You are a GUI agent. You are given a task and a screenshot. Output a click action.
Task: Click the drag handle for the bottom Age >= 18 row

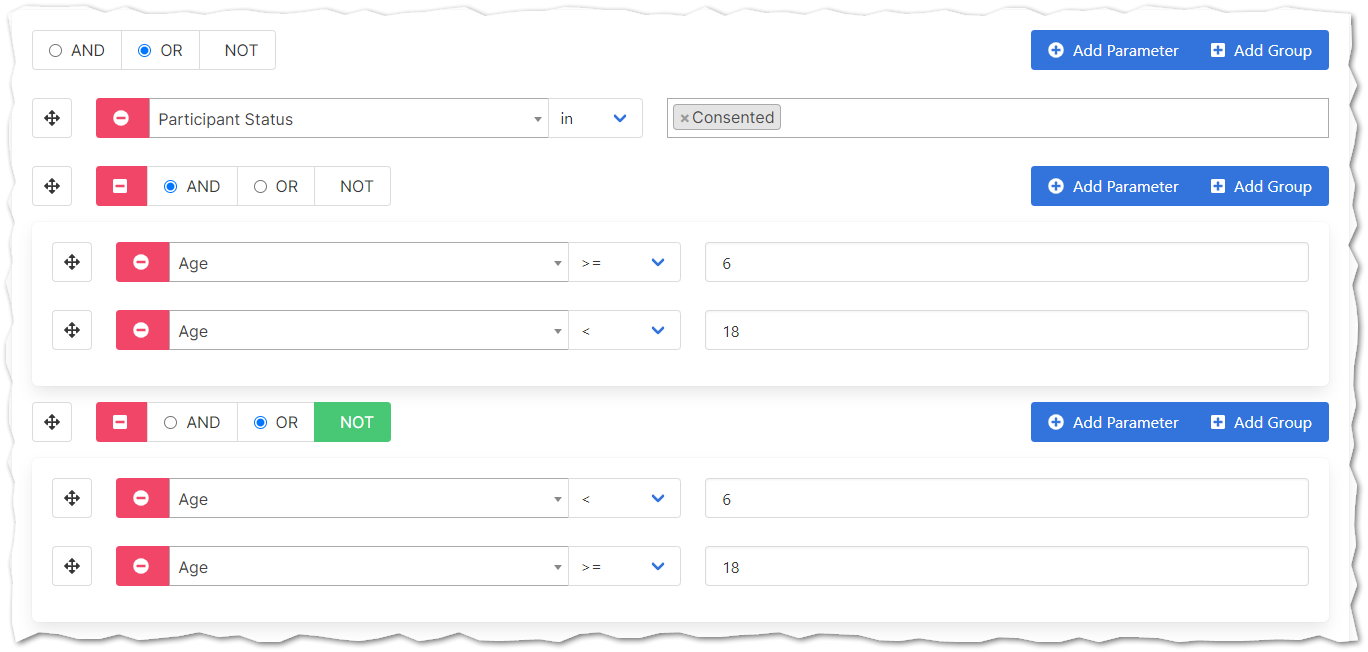point(72,566)
